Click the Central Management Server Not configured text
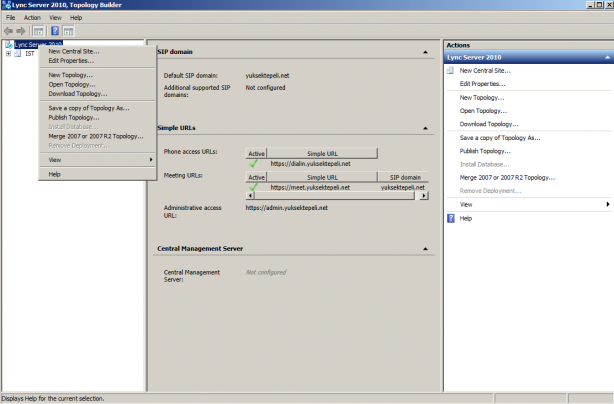Viewport: 614px width, 404px height. click(266, 272)
